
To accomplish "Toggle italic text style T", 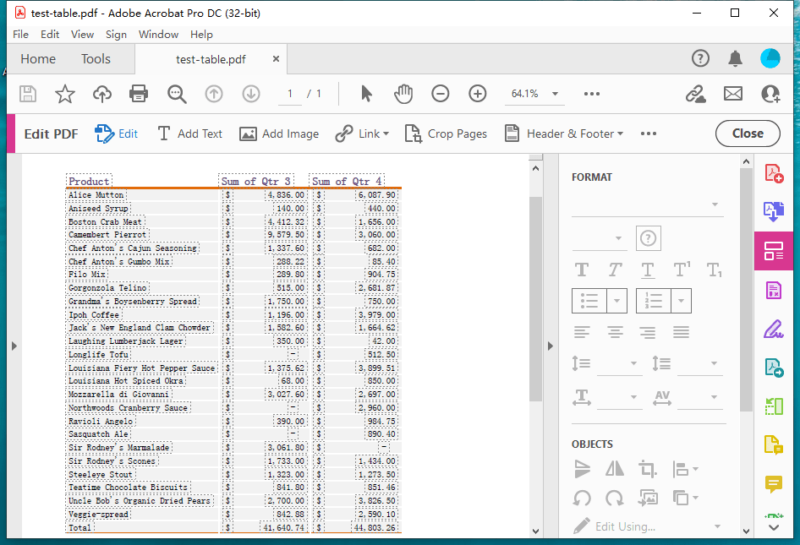I will click(x=615, y=269).
